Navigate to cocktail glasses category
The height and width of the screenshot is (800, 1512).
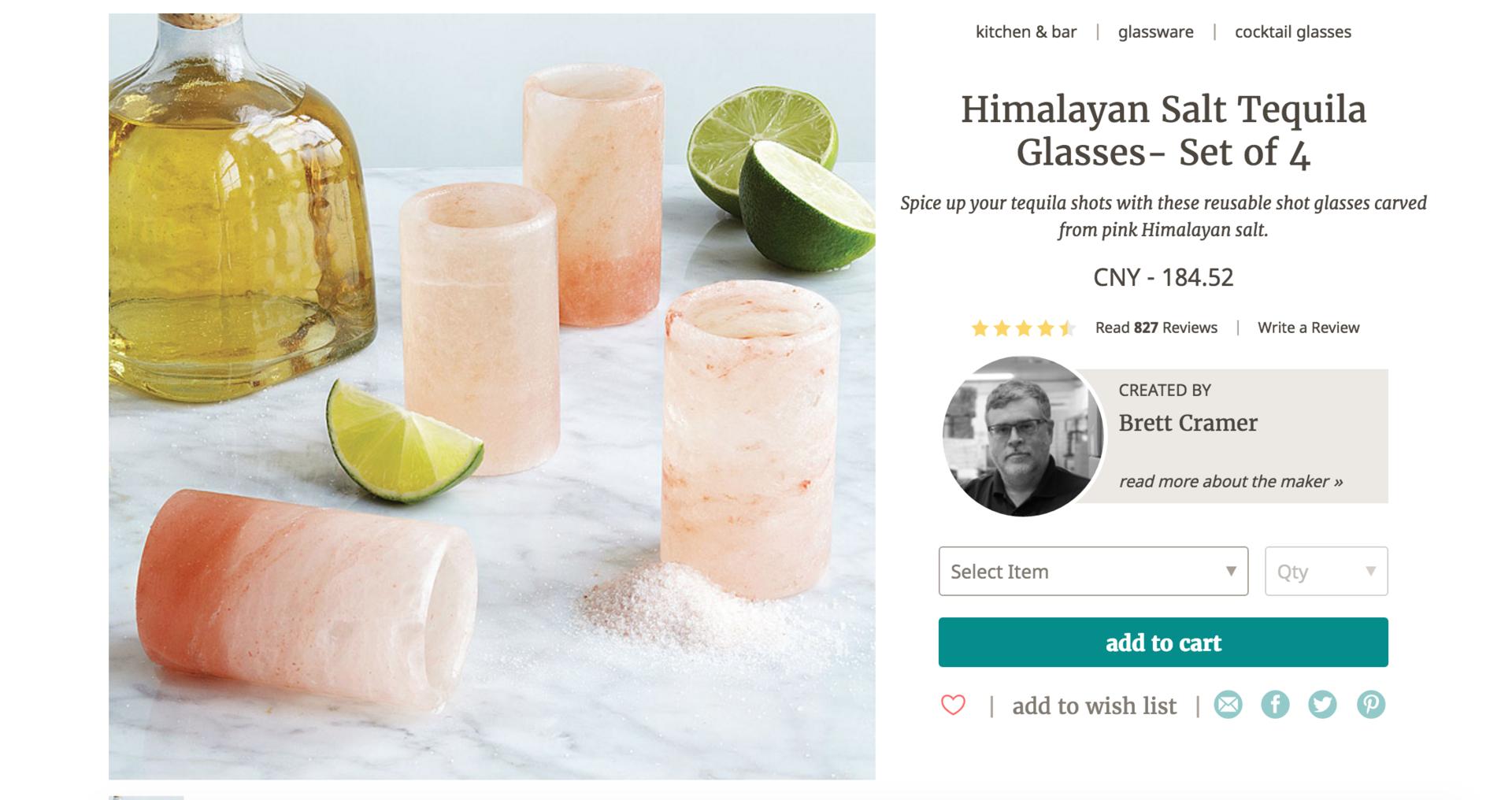1292,32
